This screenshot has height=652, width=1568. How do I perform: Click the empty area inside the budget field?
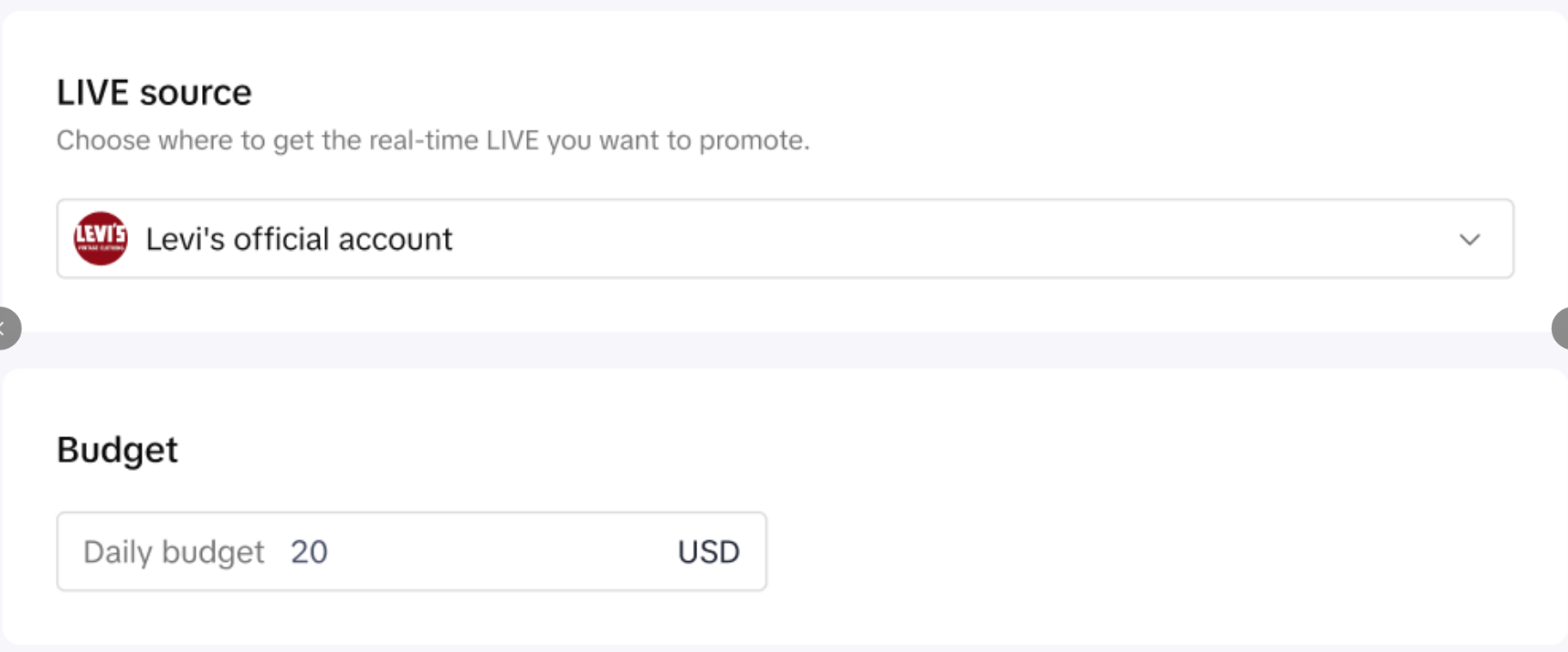click(x=499, y=551)
